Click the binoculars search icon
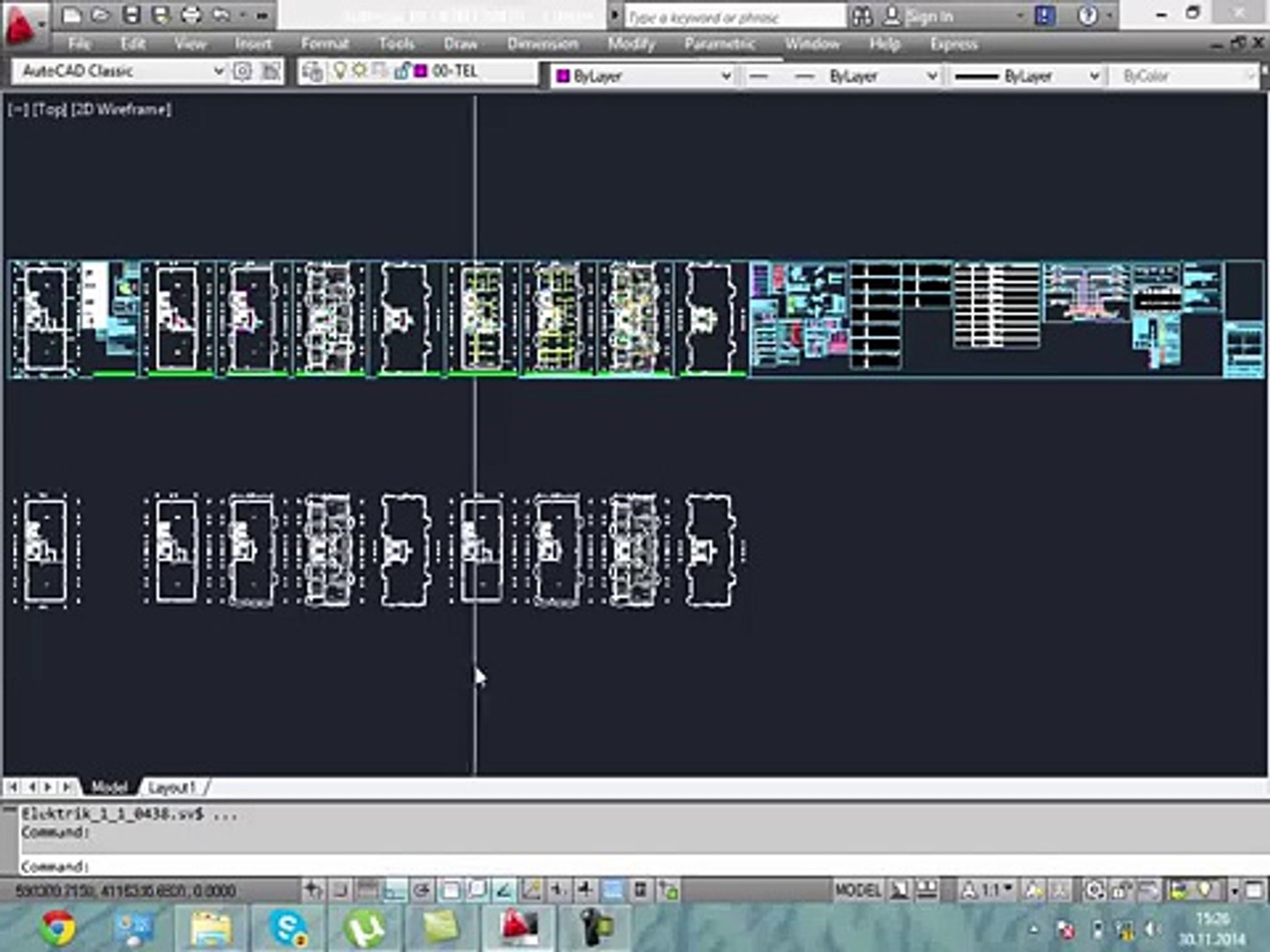Screen dimensions: 1270x952 pos(862,16)
